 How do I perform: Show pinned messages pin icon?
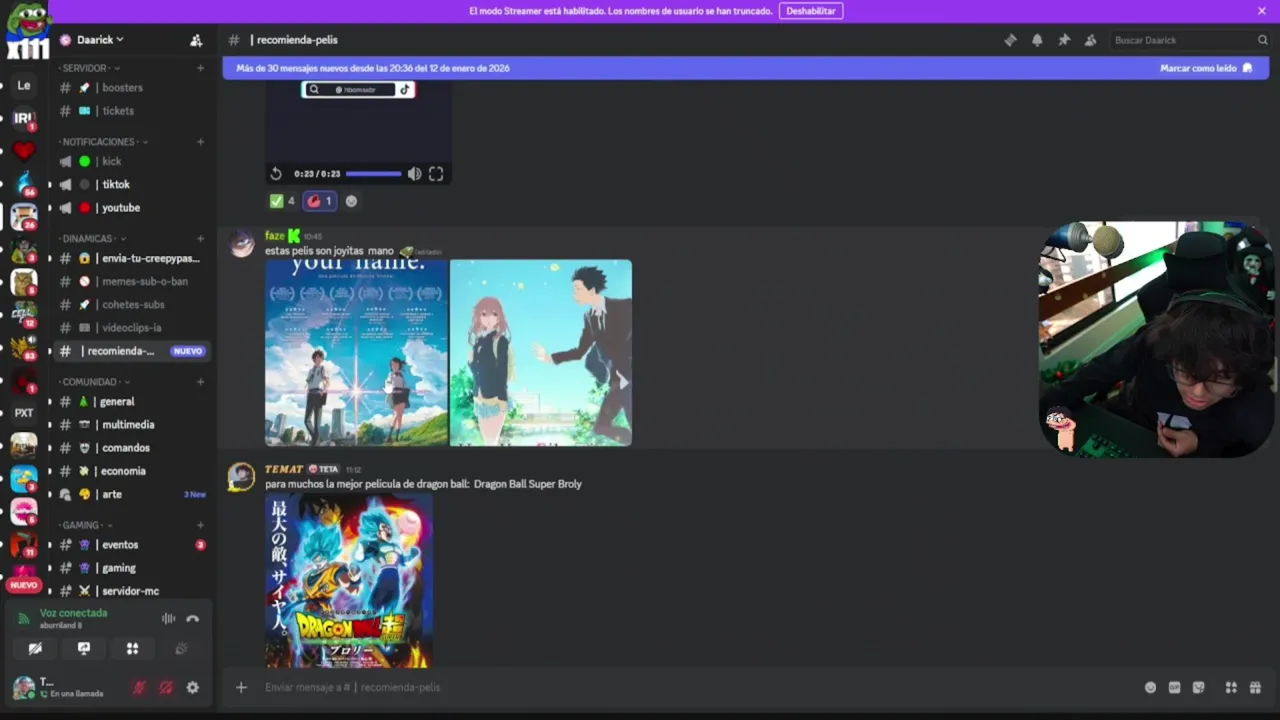[1064, 40]
